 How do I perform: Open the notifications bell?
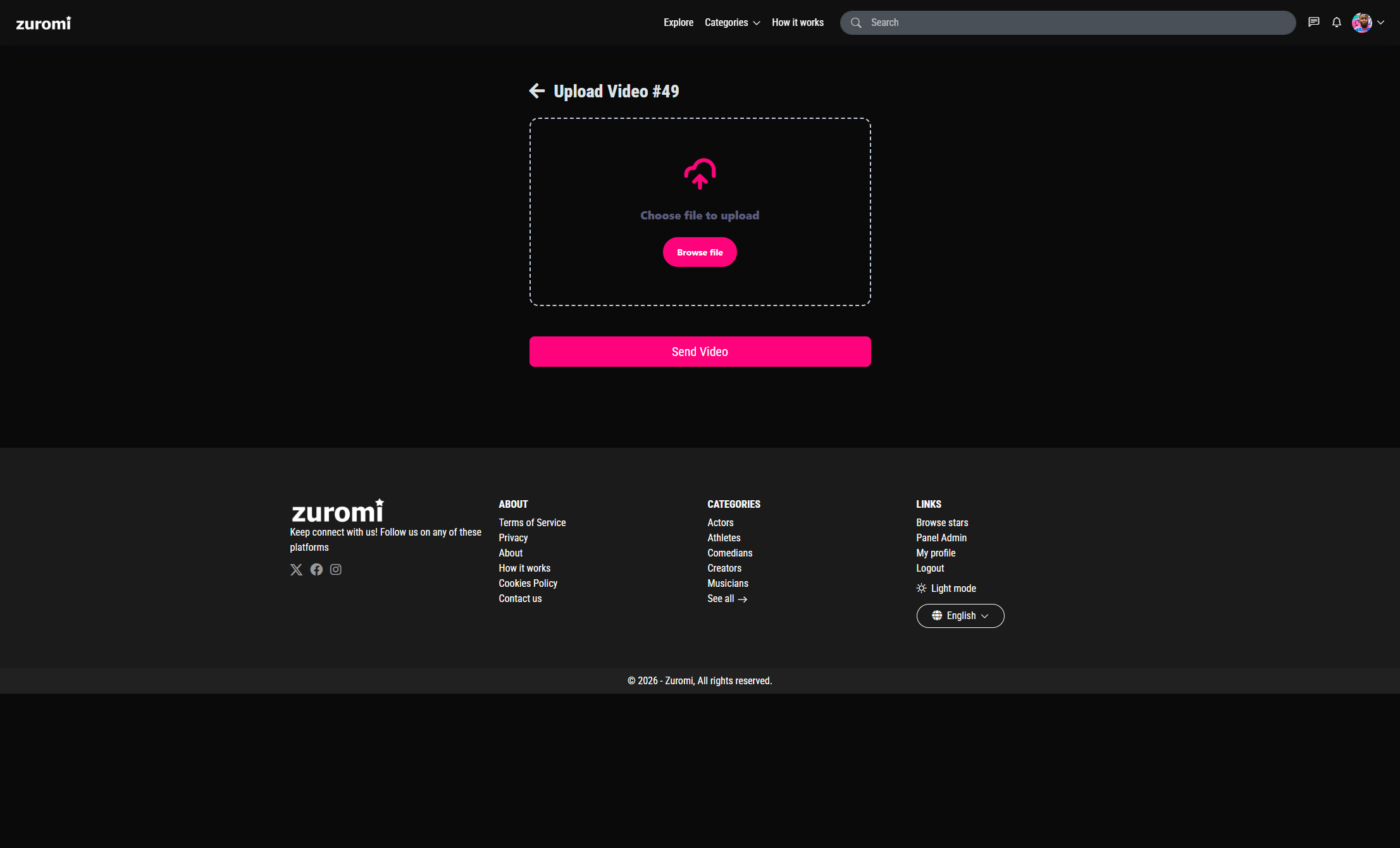[x=1337, y=22]
